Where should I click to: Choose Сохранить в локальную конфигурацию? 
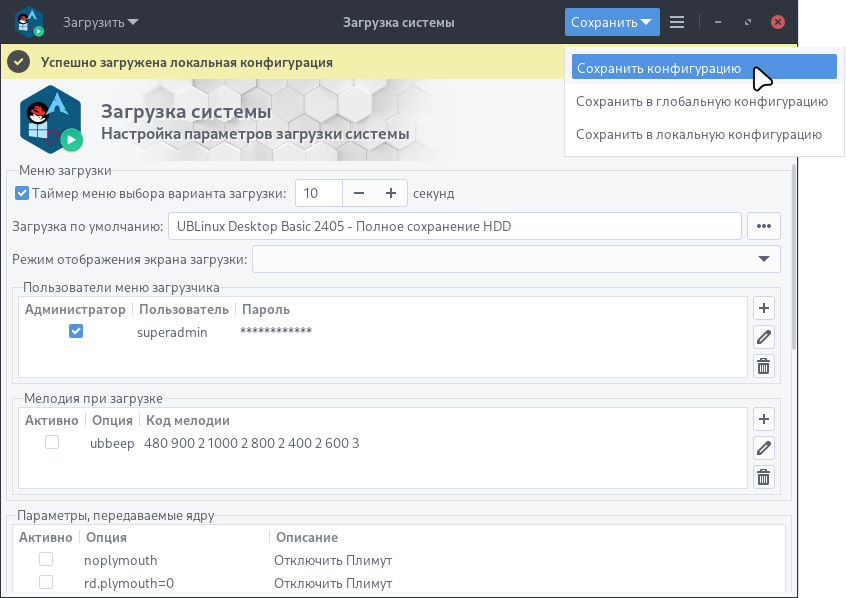tap(699, 135)
